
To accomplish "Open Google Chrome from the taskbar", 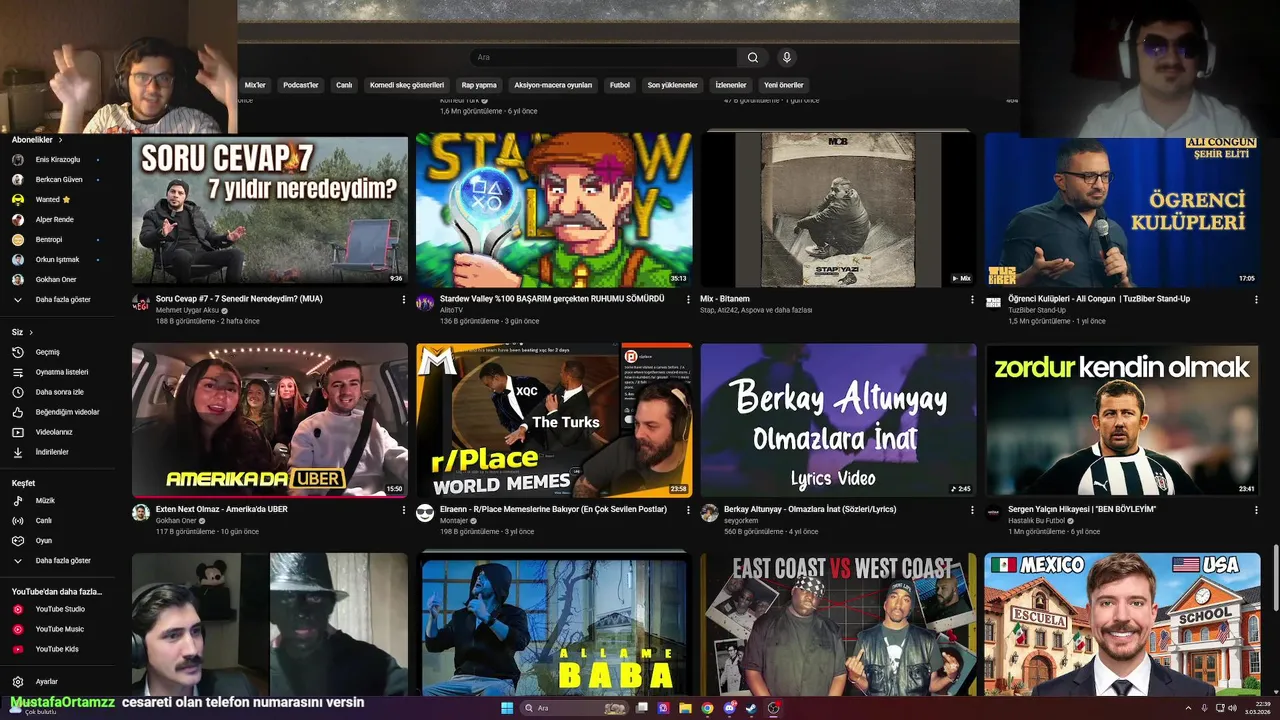I will tap(707, 708).
